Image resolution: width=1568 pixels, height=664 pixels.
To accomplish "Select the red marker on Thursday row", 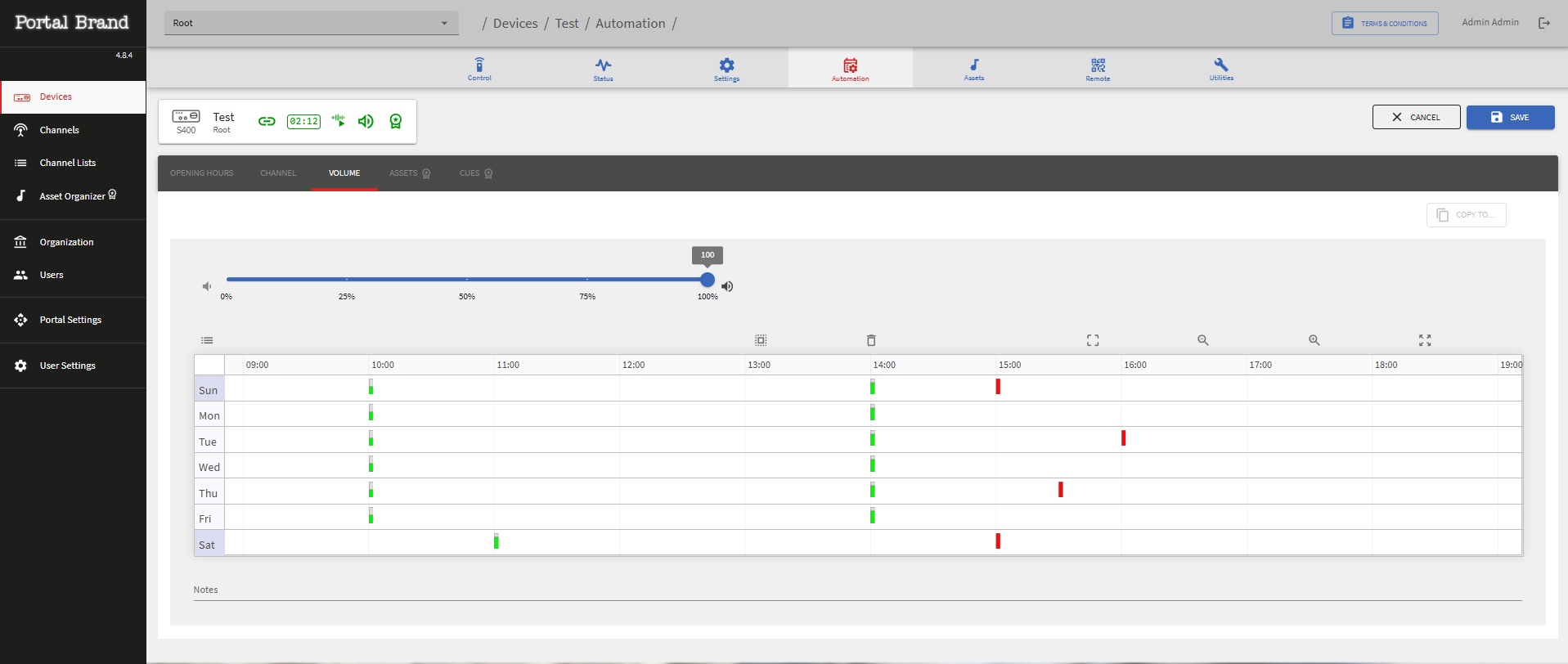I will pyautogui.click(x=1061, y=489).
